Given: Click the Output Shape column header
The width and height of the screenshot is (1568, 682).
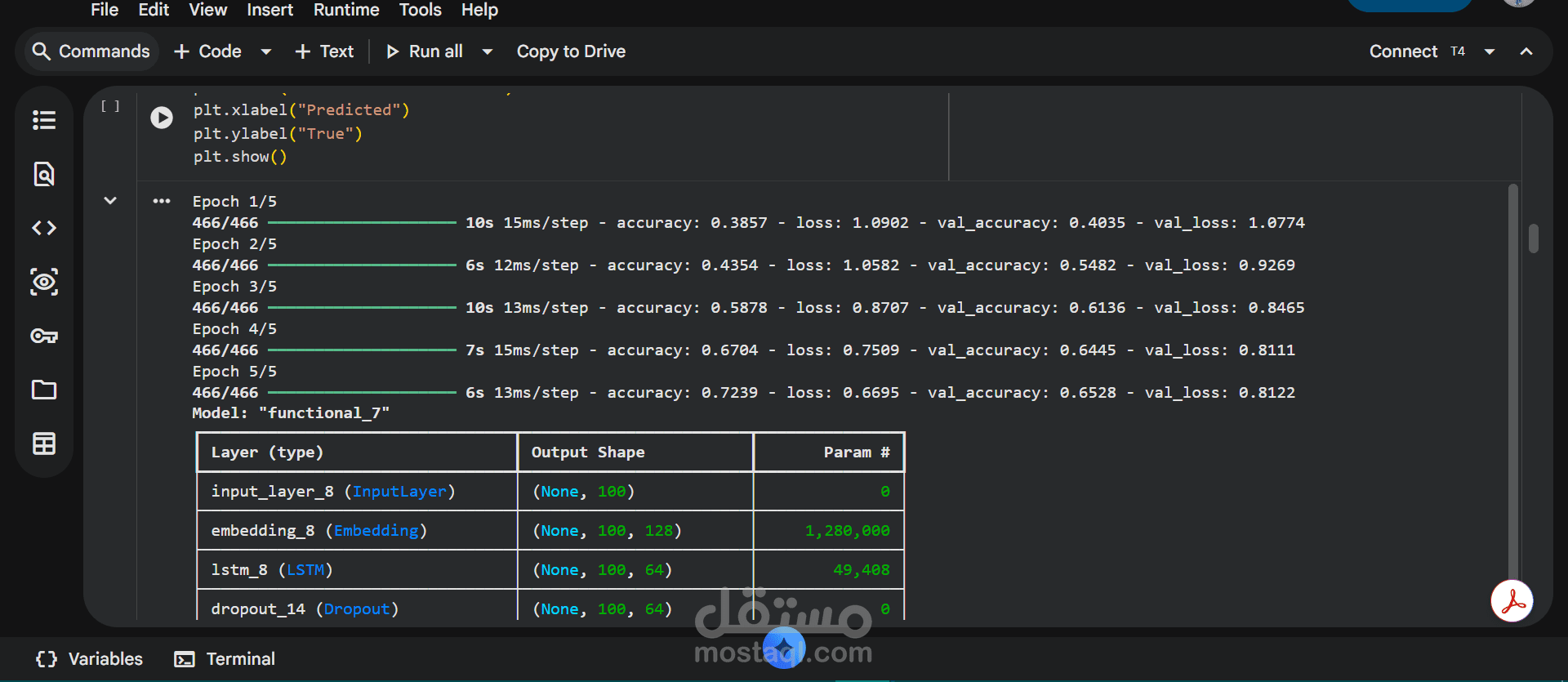Looking at the screenshot, I should click(x=588, y=452).
